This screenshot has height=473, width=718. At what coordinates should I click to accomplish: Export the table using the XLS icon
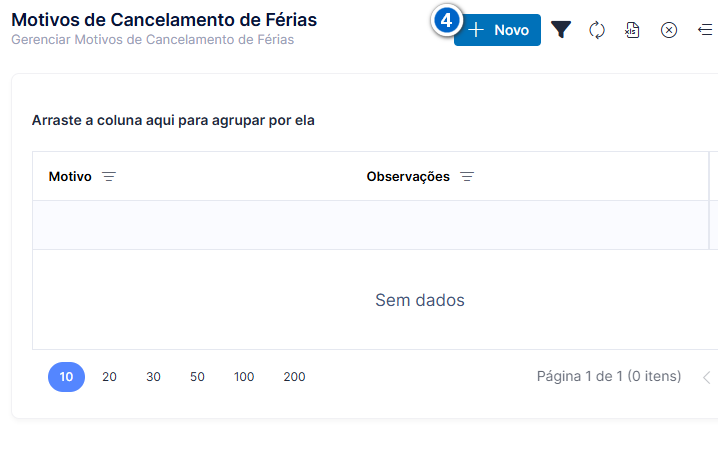pyautogui.click(x=632, y=30)
